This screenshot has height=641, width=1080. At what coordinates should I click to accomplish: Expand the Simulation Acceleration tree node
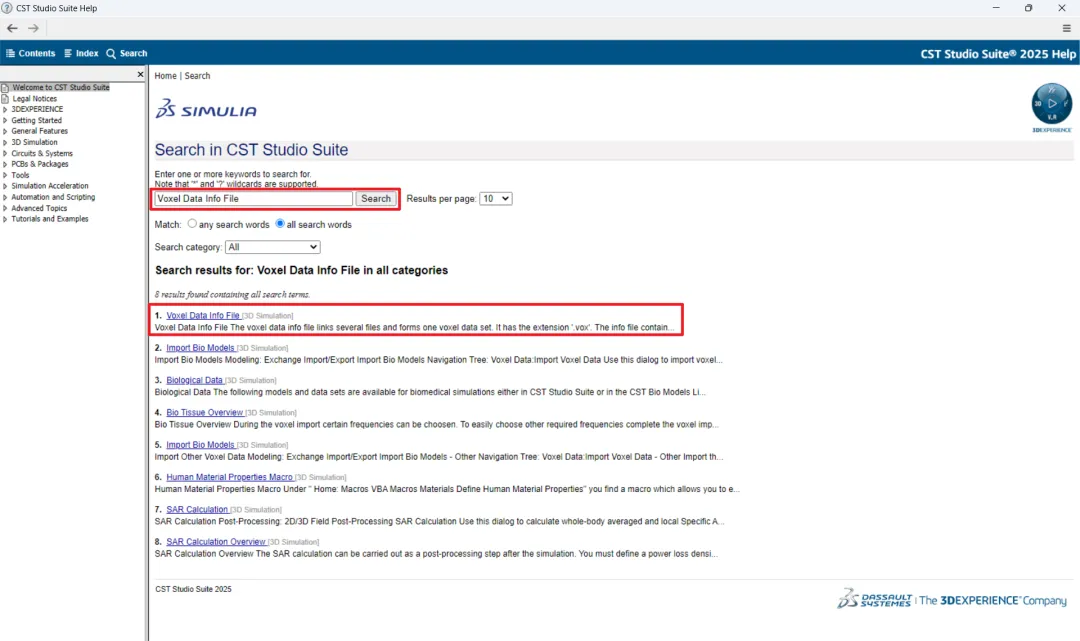click(5, 186)
